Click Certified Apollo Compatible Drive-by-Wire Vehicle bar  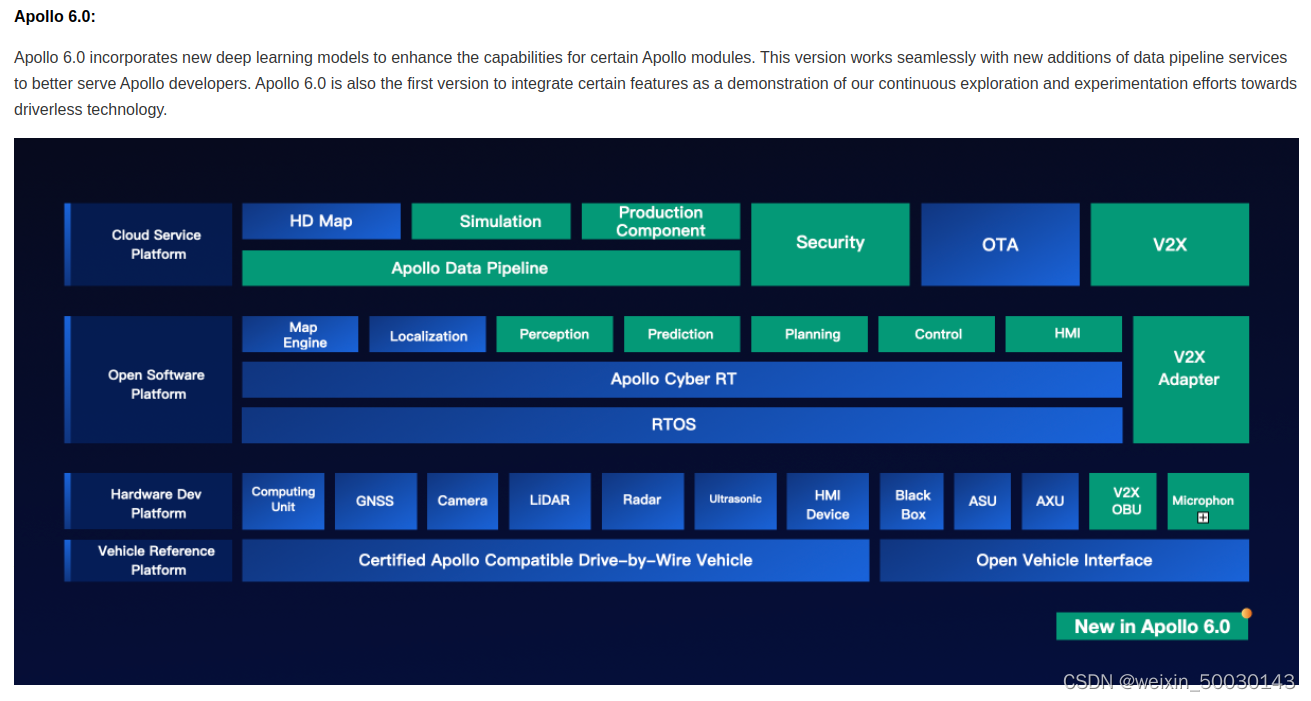555,561
